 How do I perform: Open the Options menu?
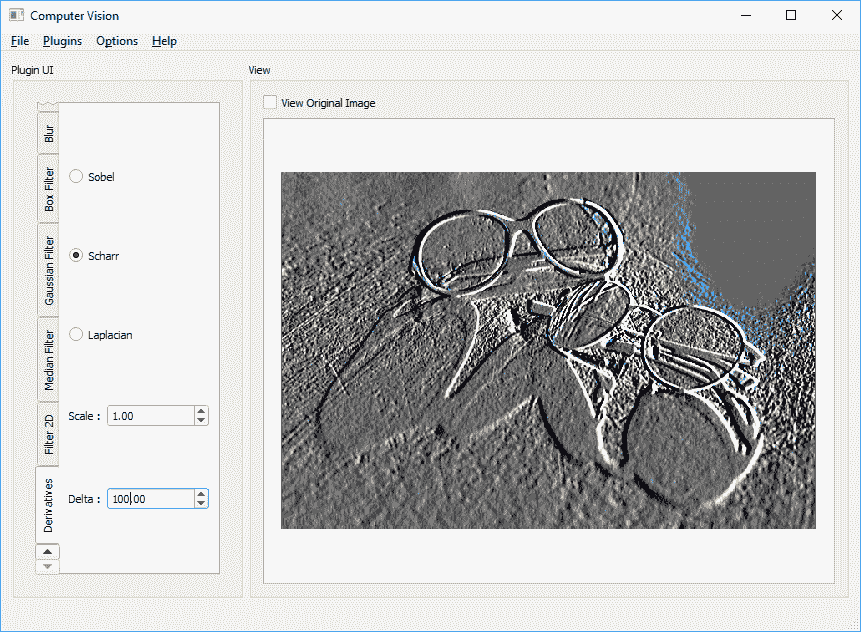pyautogui.click(x=117, y=41)
